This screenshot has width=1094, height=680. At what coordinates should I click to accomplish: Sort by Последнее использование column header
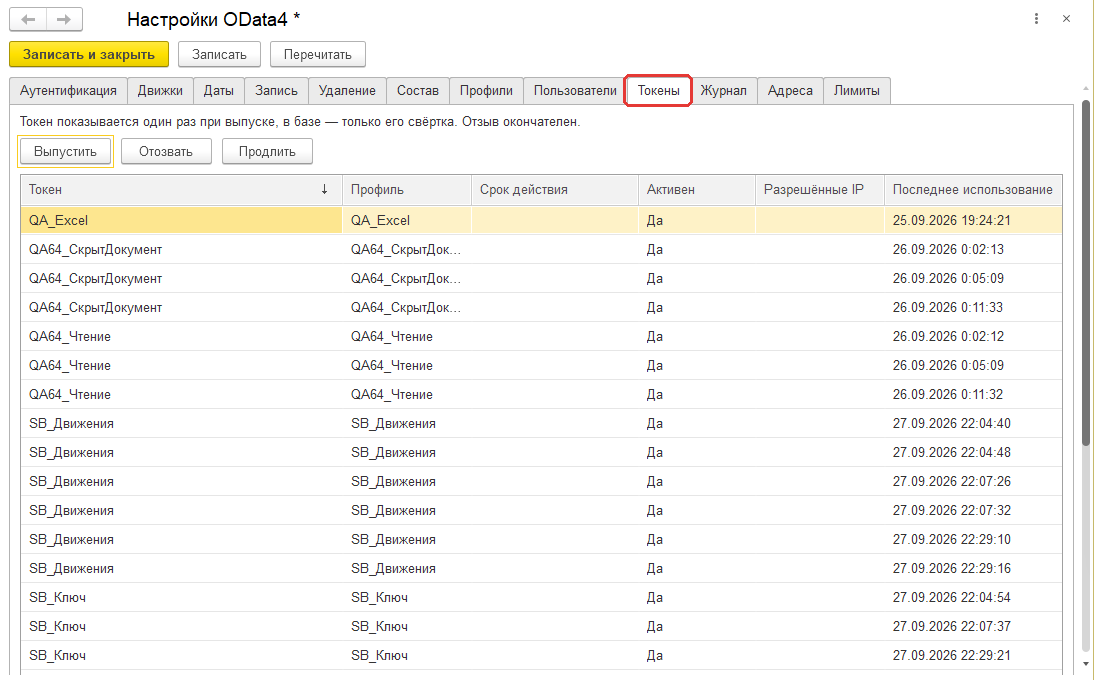point(973,190)
